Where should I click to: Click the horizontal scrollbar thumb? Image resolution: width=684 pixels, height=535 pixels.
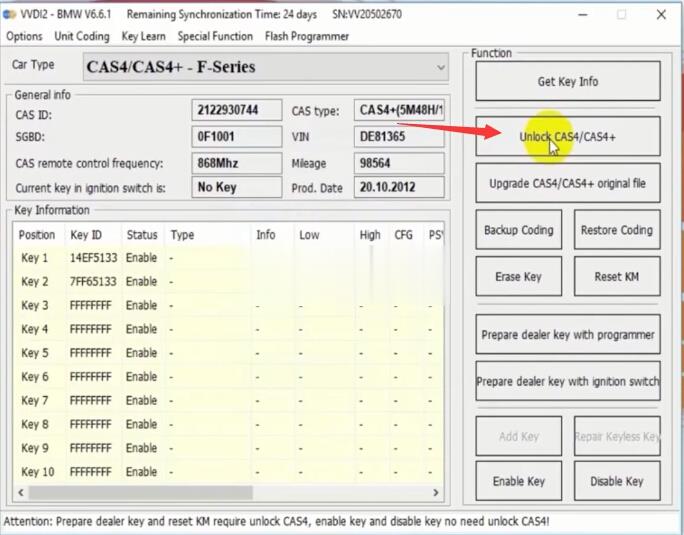pos(140,493)
